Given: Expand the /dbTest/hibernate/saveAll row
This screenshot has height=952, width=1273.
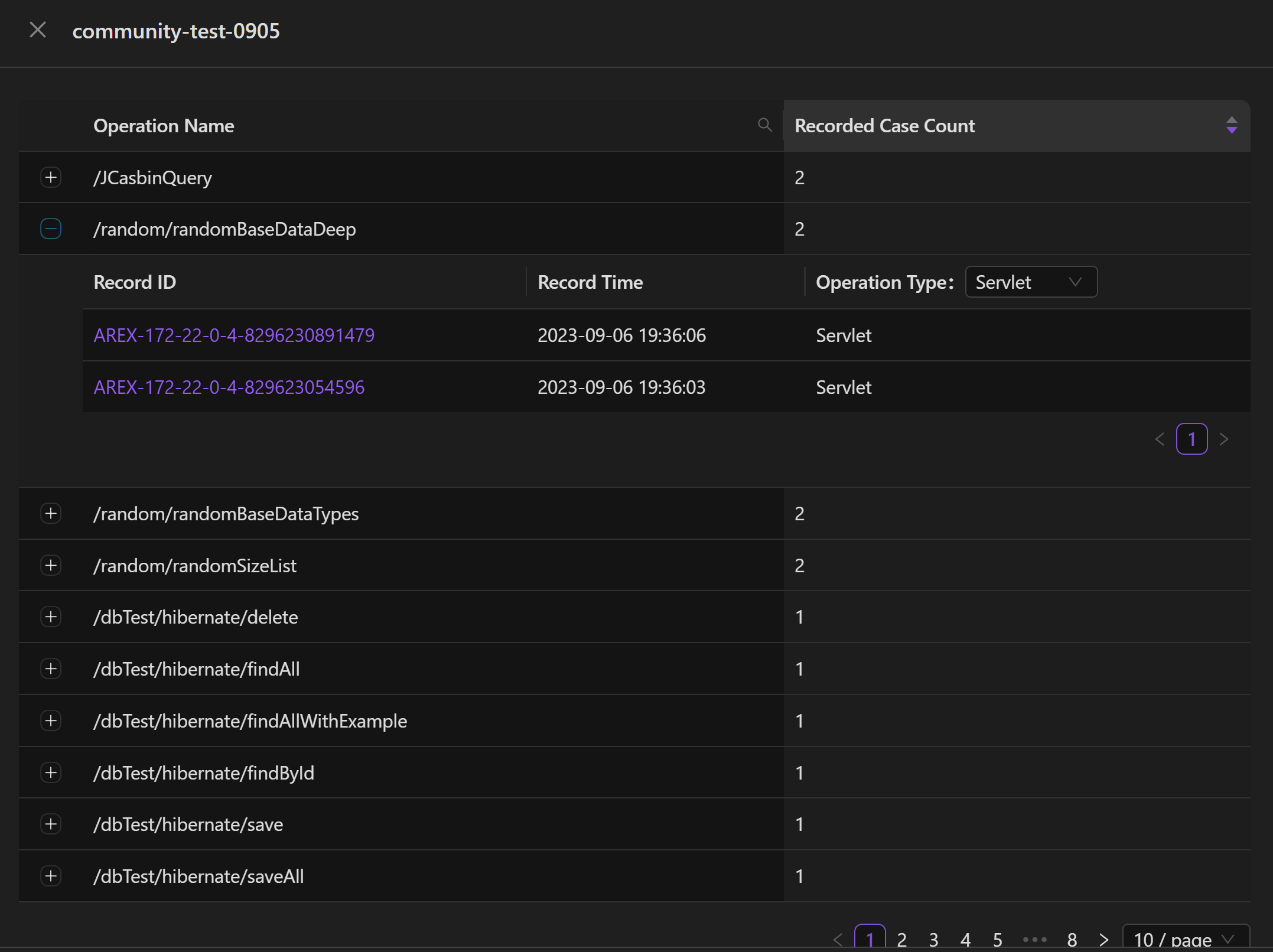Looking at the screenshot, I should point(51,876).
